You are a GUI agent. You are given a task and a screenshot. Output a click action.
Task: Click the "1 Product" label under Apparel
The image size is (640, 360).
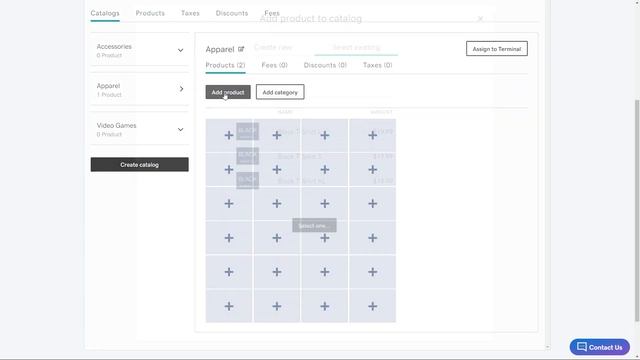109,95
